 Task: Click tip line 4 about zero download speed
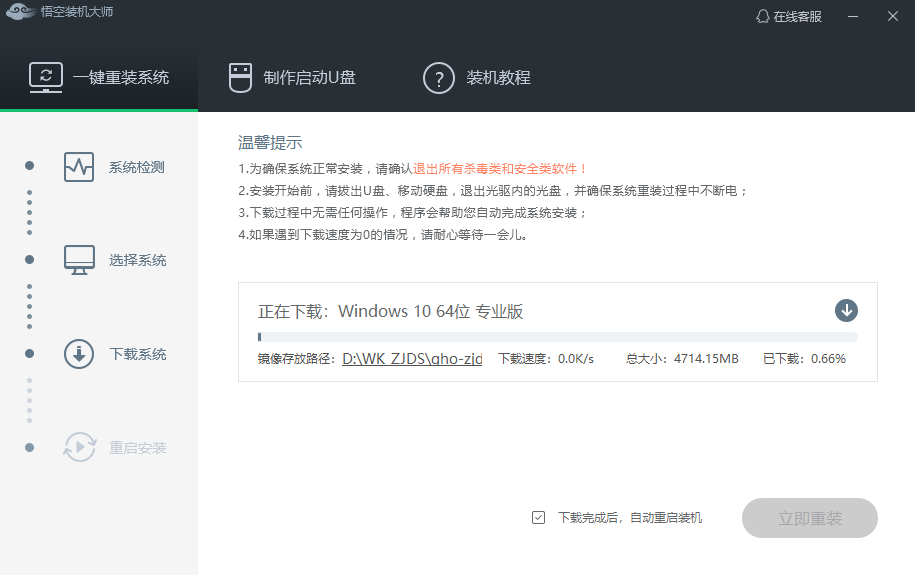tap(383, 235)
